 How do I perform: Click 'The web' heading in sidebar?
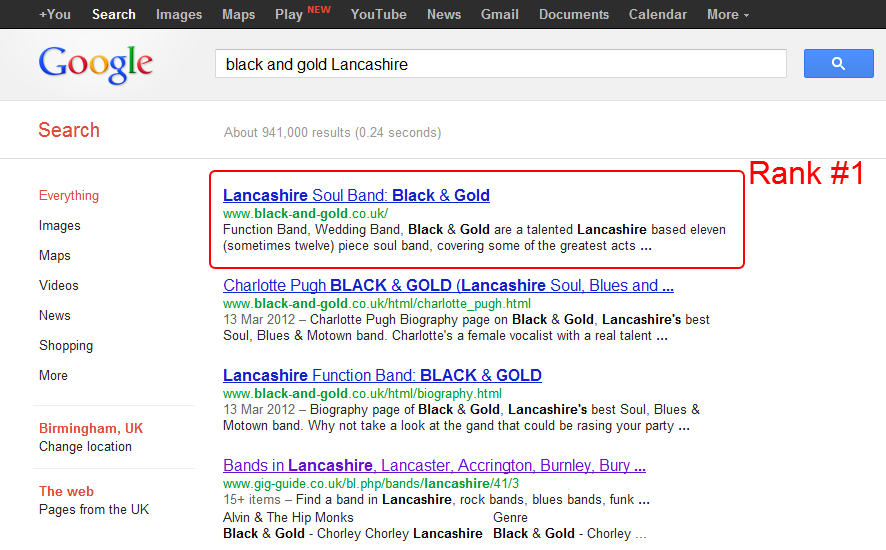tap(66, 491)
